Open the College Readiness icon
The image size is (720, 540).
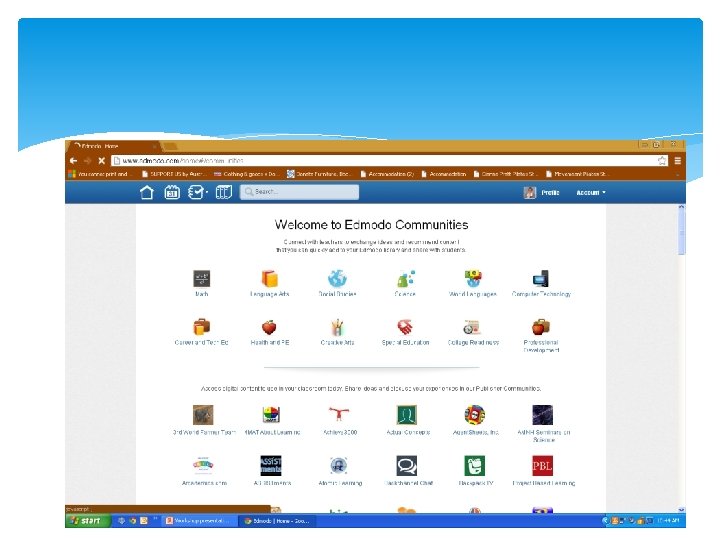[472, 327]
